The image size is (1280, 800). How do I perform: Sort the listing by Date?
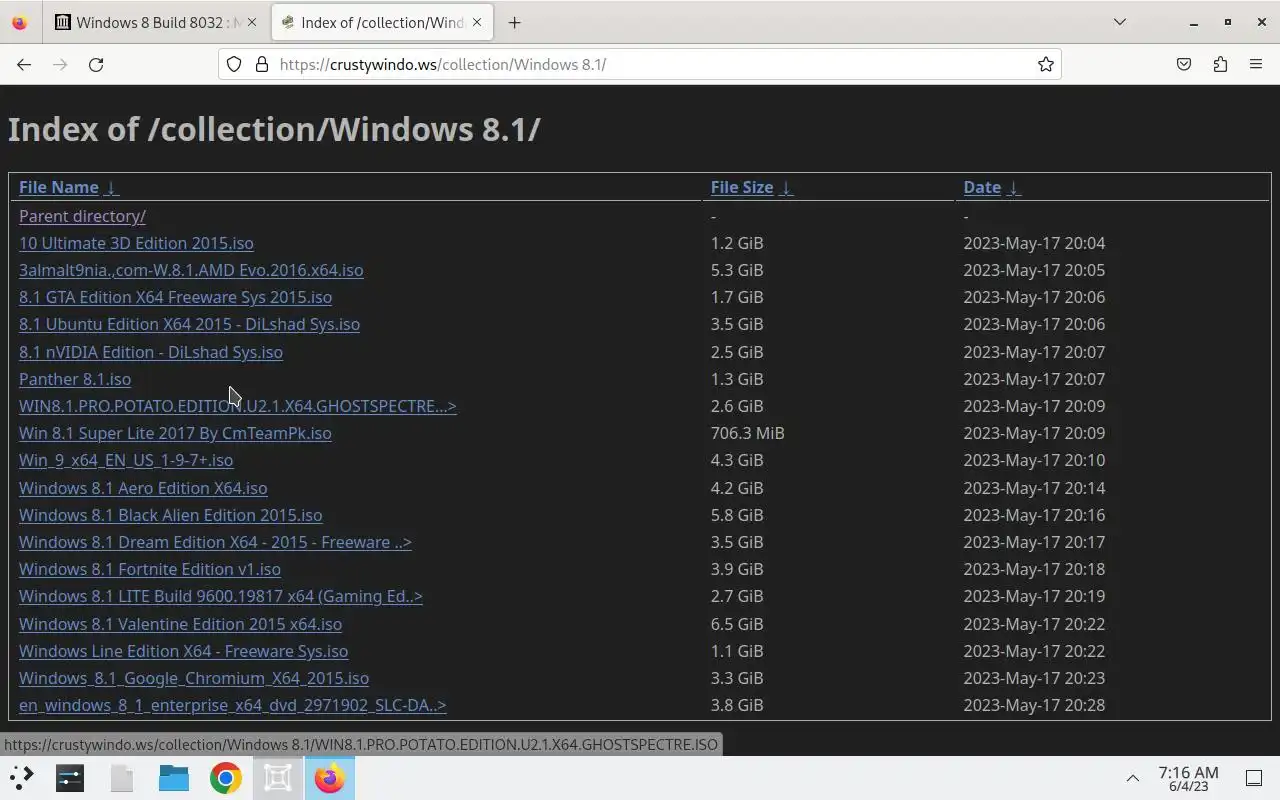point(982,187)
